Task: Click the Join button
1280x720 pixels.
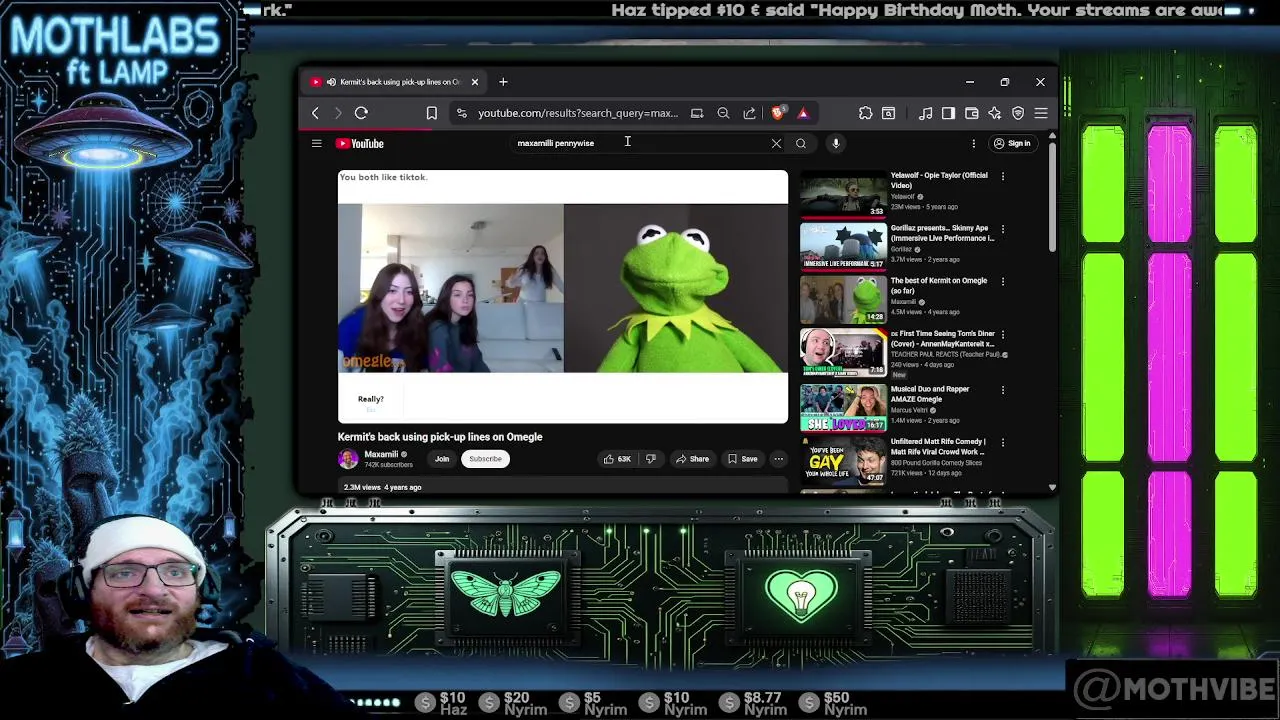Action: click(442, 459)
